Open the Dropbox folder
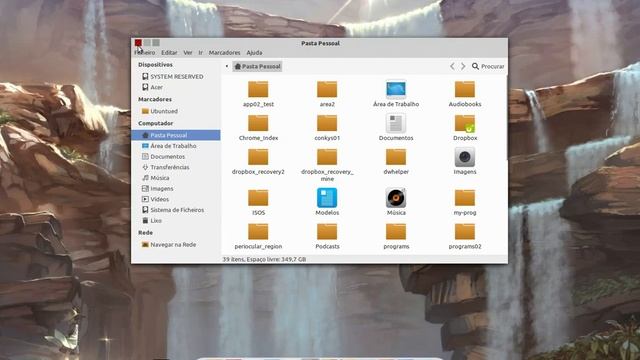 pyautogui.click(x=465, y=123)
